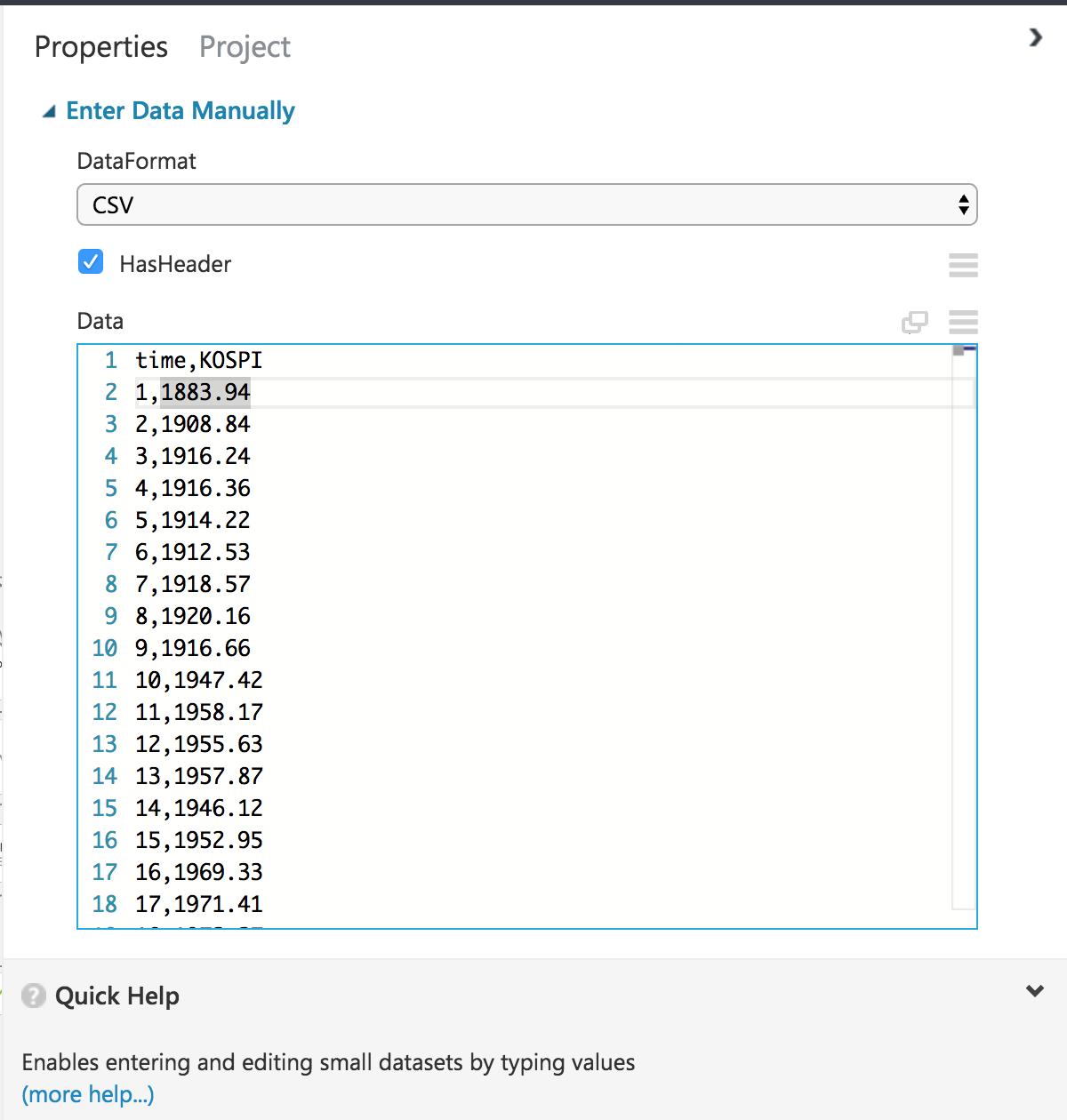The image size is (1067, 1120).
Task: Click the Data editor vertical scrollbar
Action: click(964, 622)
